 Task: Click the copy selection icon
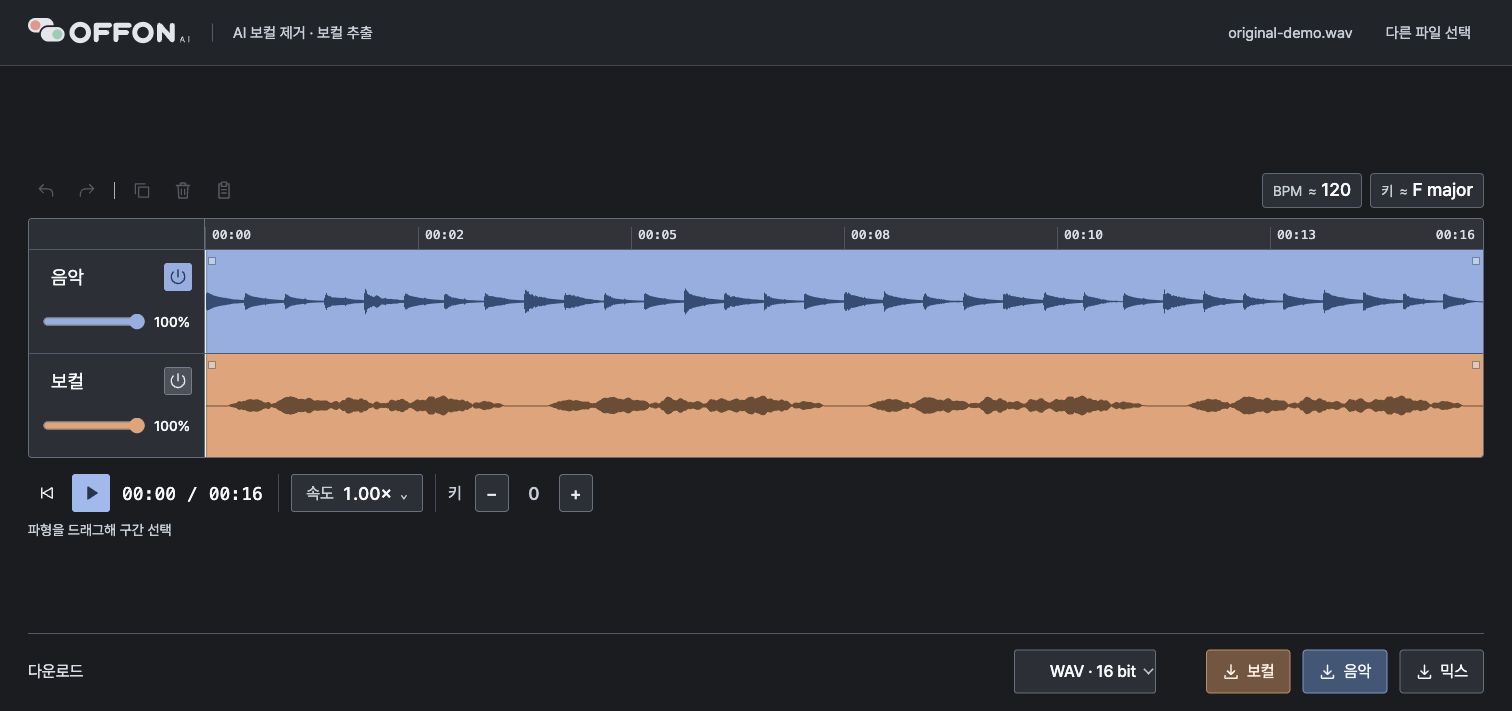point(142,190)
